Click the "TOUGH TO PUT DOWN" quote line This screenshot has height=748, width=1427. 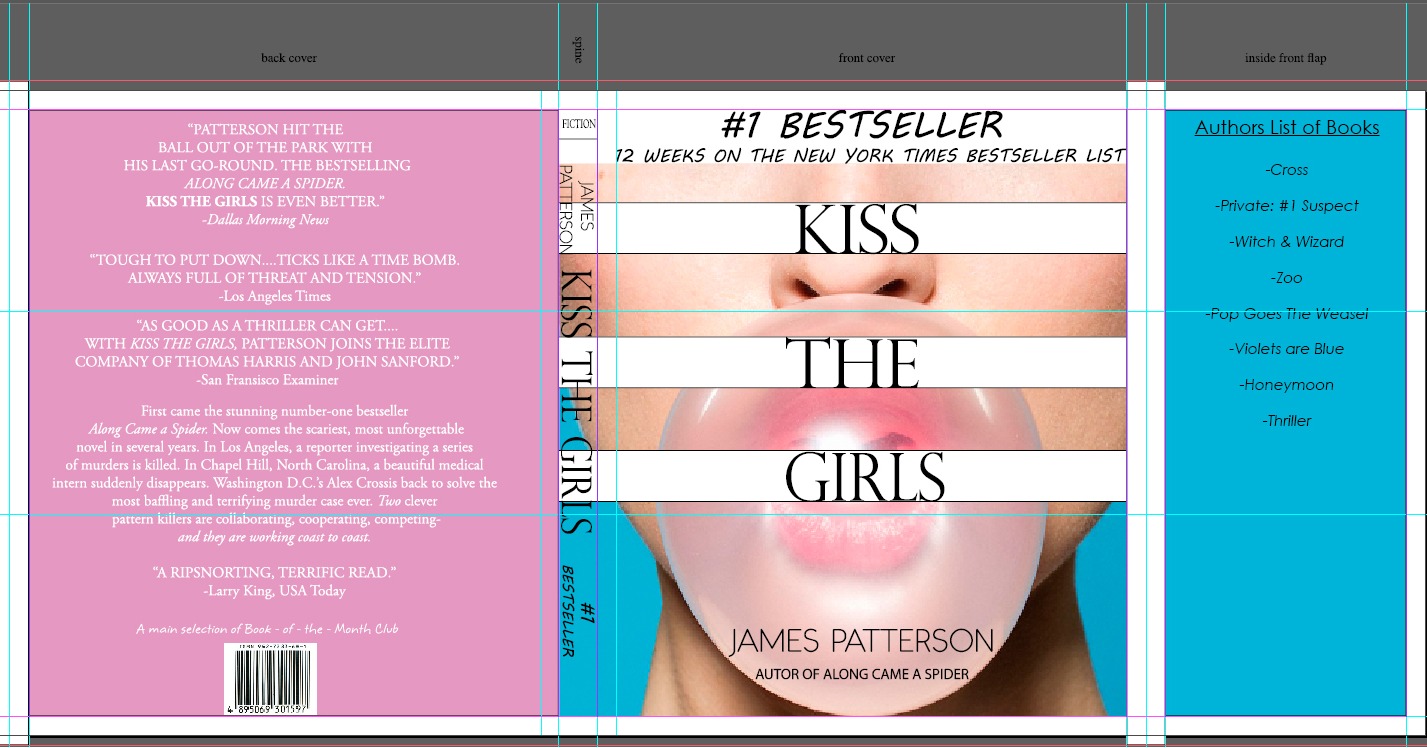pos(274,260)
